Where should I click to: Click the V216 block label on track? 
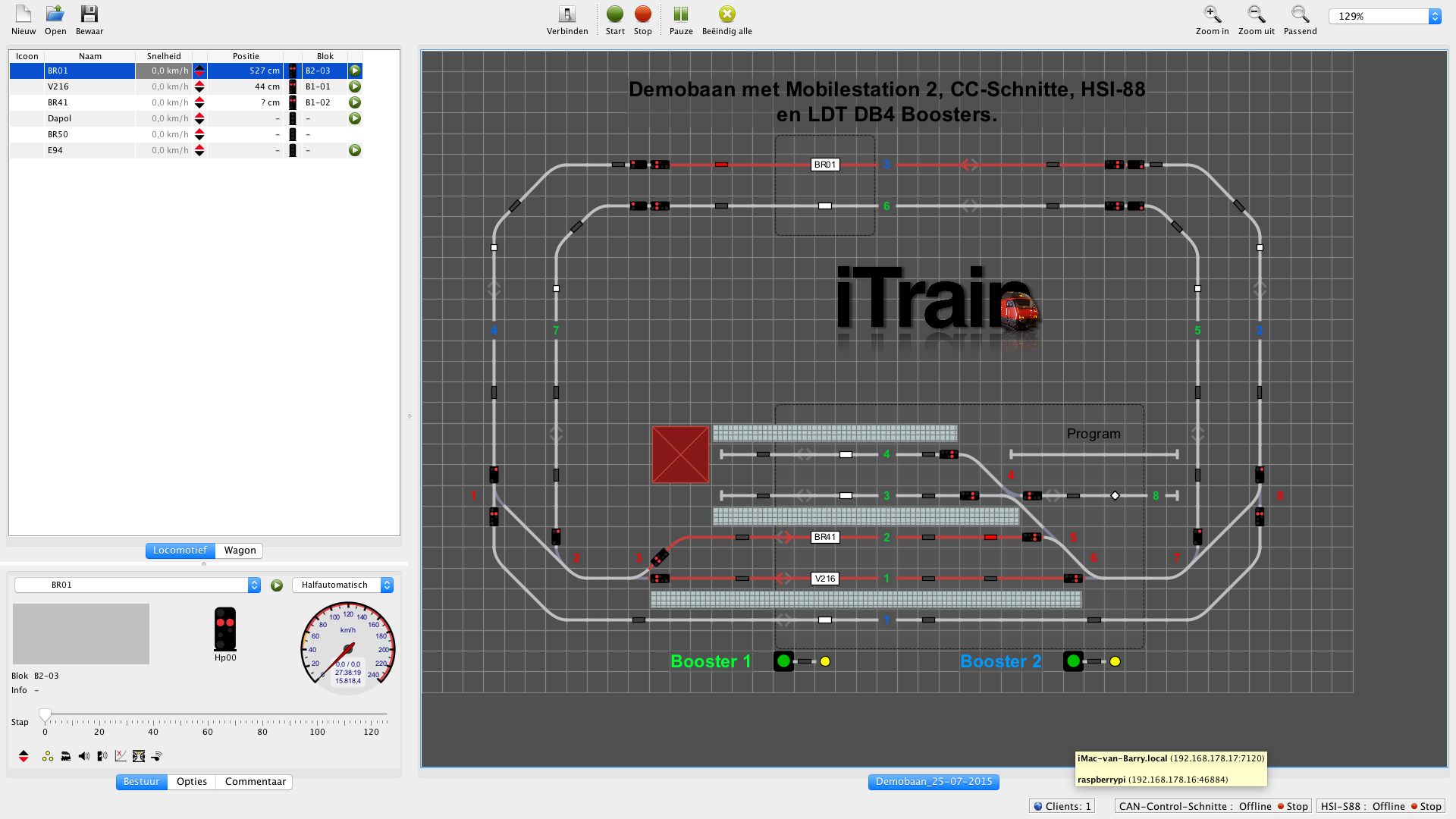pyautogui.click(x=825, y=579)
